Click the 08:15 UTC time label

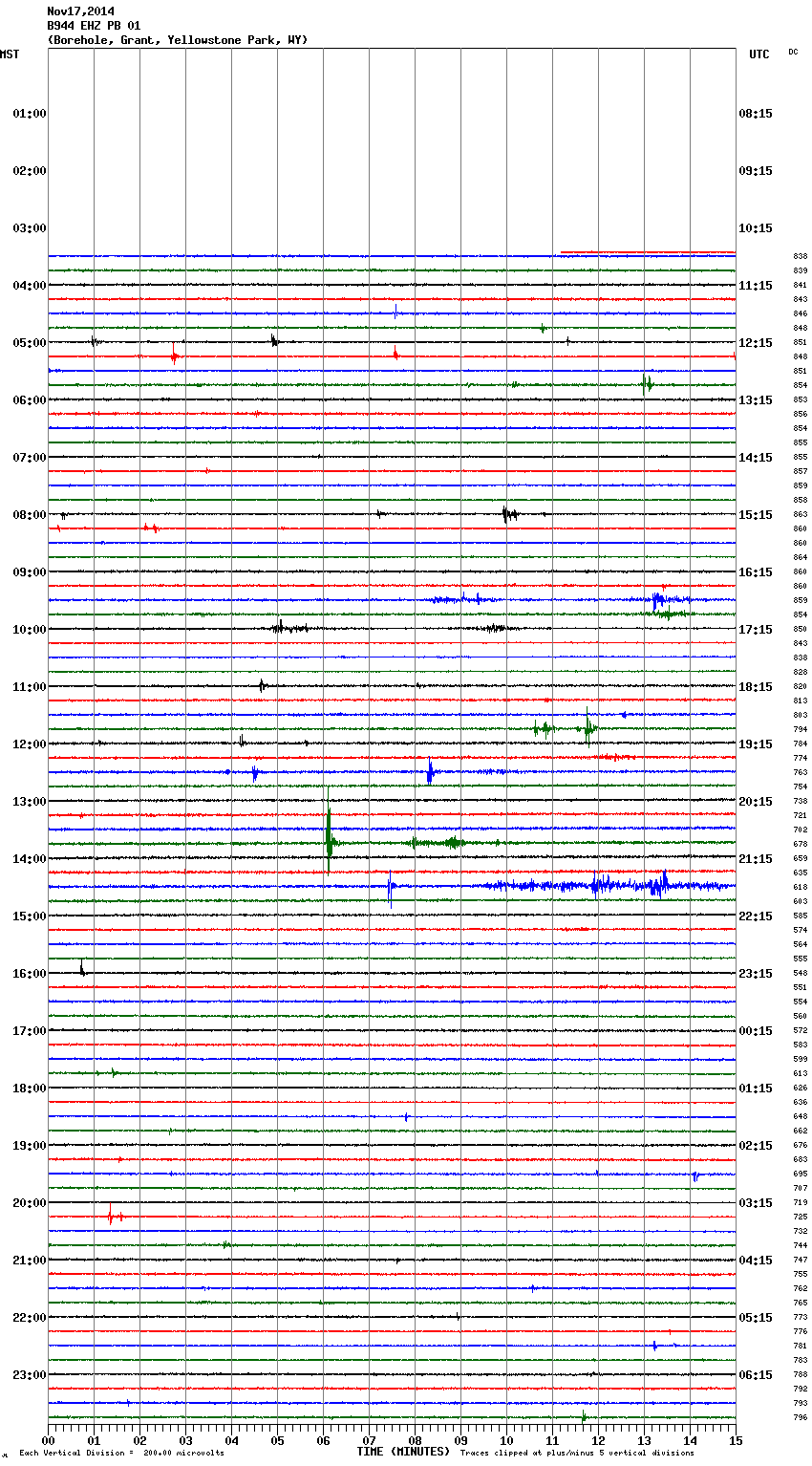coord(756,114)
